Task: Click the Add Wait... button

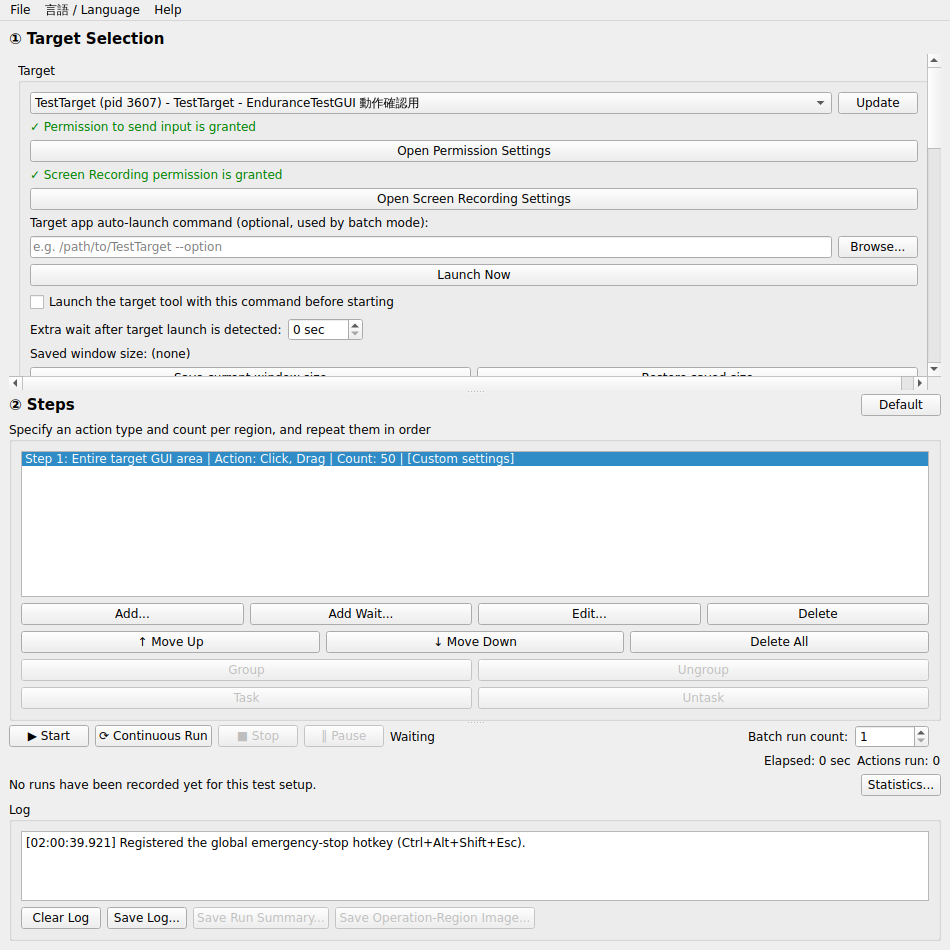Action: (x=360, y=614)
